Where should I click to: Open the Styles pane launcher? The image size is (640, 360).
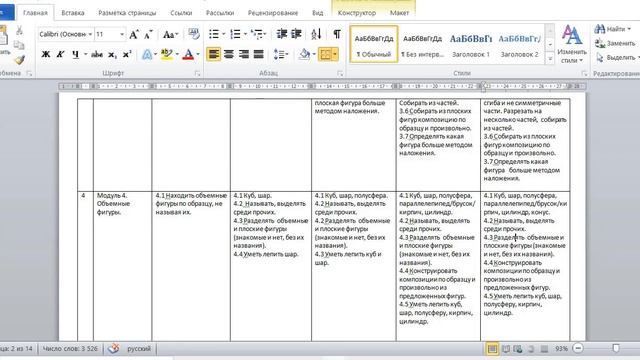click(584, 73)
